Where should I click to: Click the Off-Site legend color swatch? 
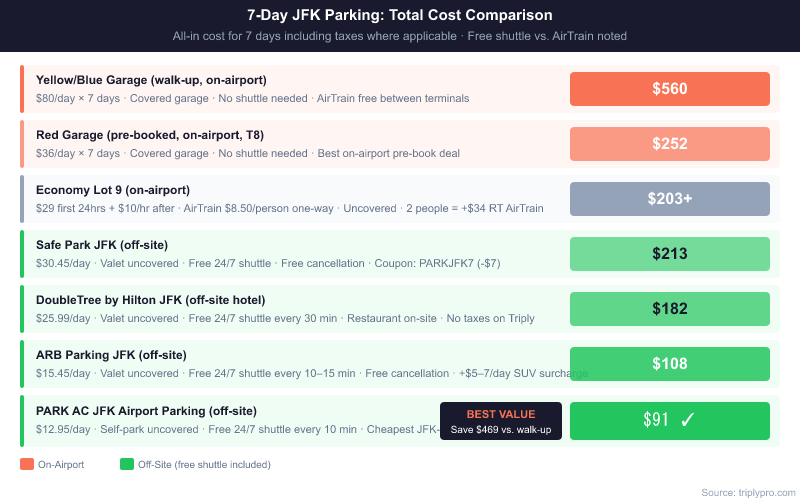coord(126,464)
